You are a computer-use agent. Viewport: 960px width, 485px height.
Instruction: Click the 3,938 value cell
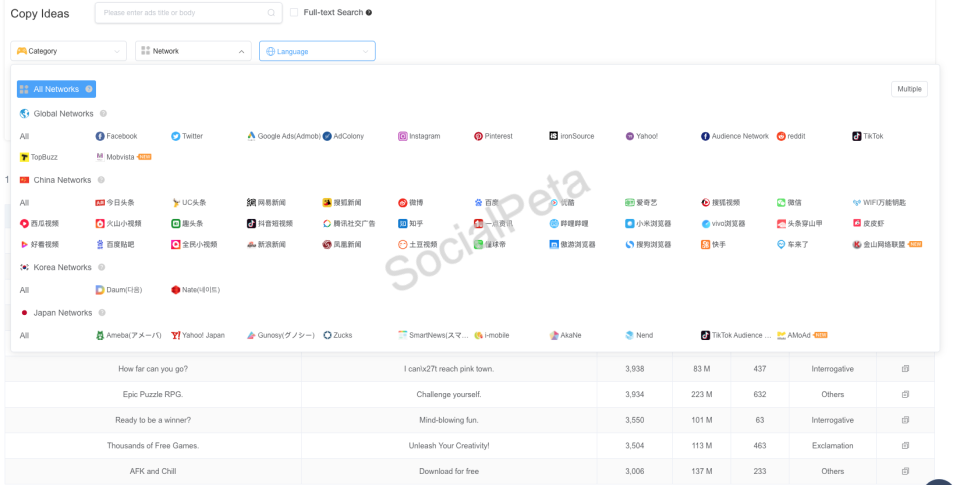[634, 369]
